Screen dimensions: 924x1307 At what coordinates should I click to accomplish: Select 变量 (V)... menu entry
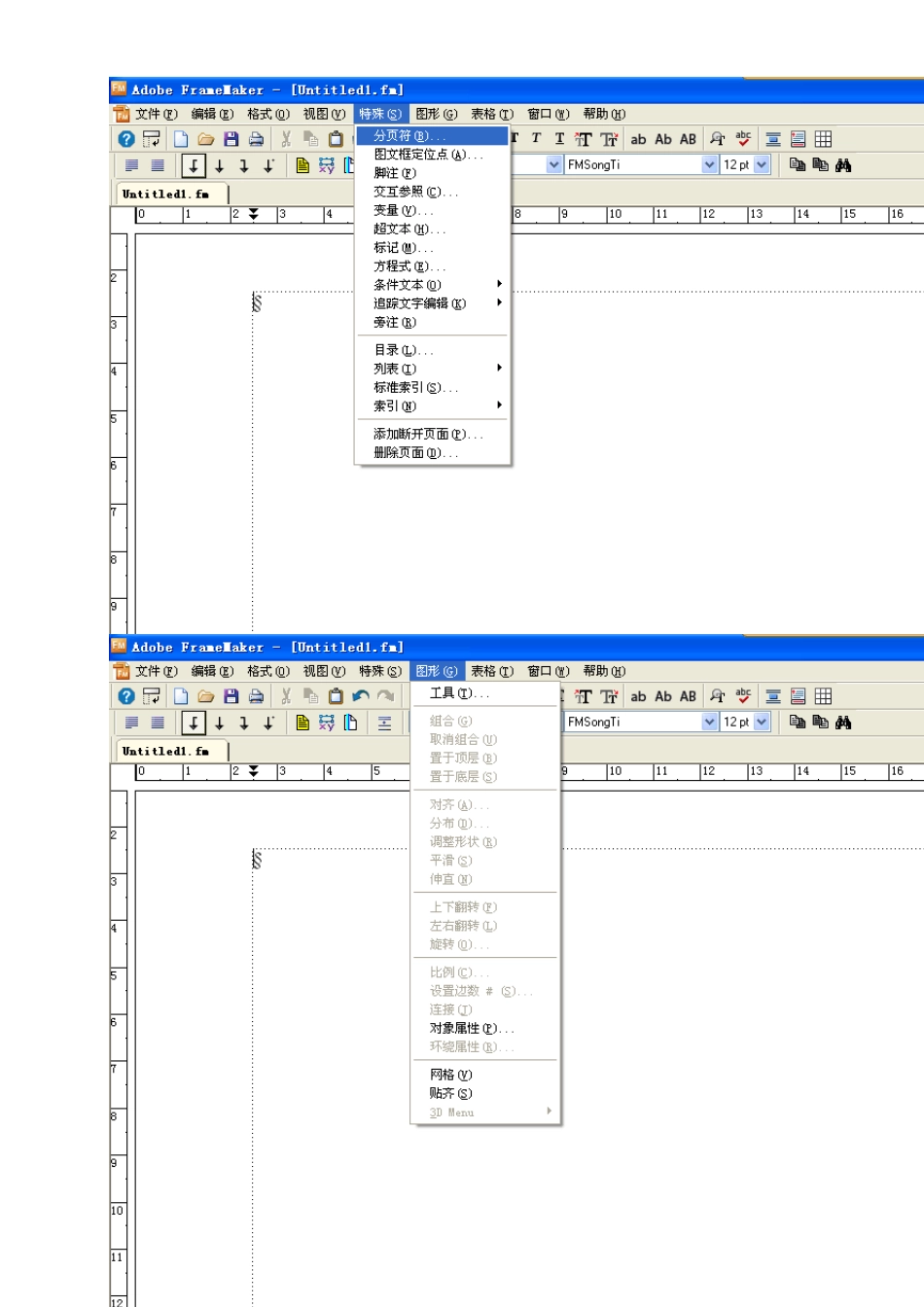tap(433, 210)
